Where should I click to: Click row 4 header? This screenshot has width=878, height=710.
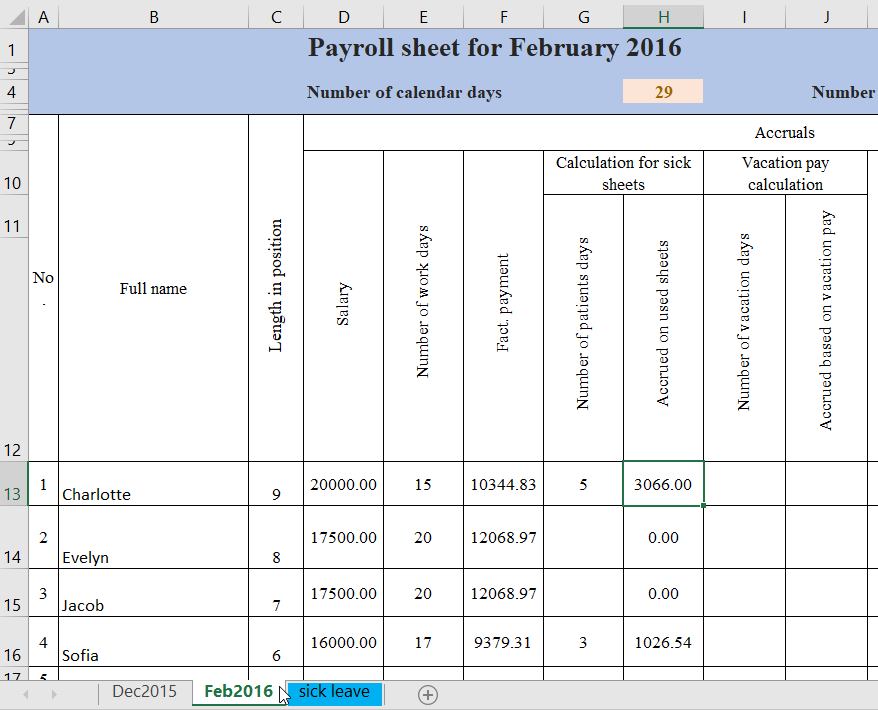pyautogui.click(x=11, y=91)
